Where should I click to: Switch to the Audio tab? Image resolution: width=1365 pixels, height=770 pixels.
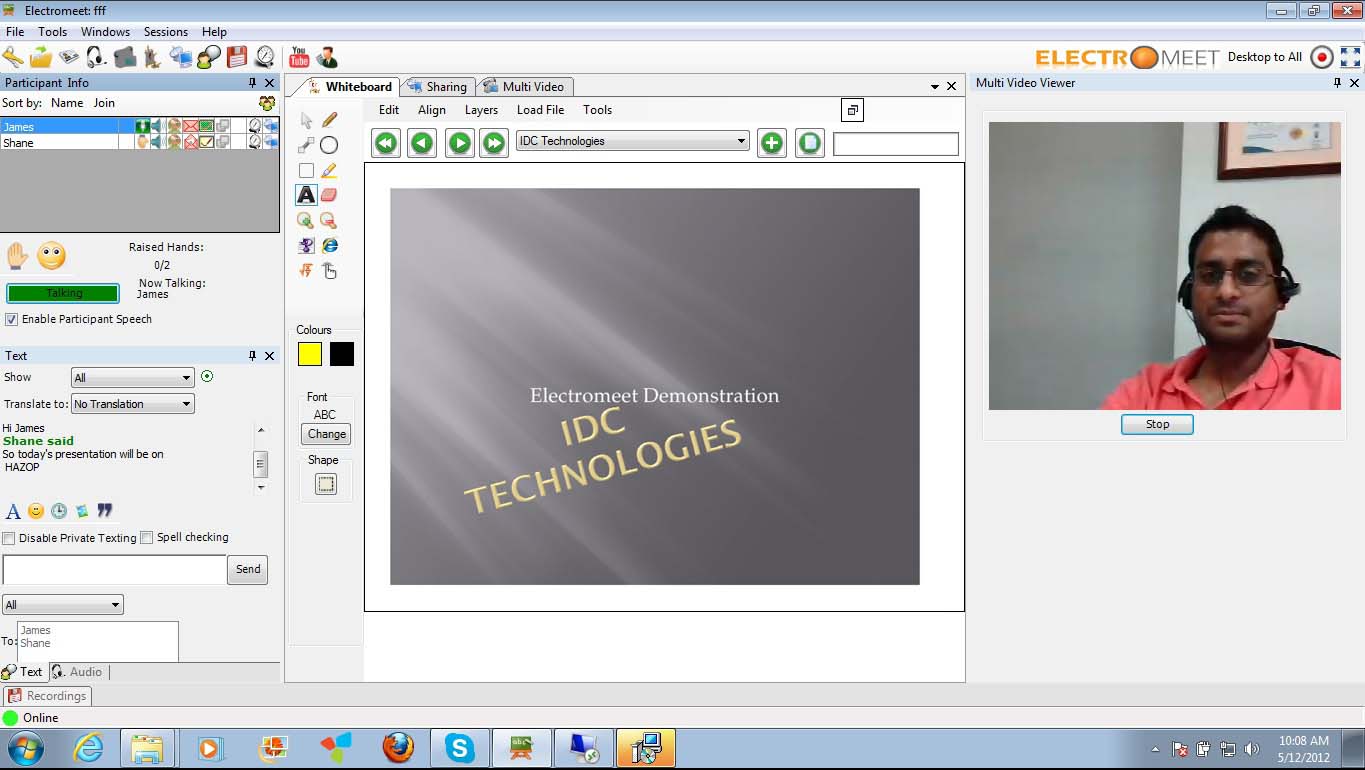click(77, 672)
